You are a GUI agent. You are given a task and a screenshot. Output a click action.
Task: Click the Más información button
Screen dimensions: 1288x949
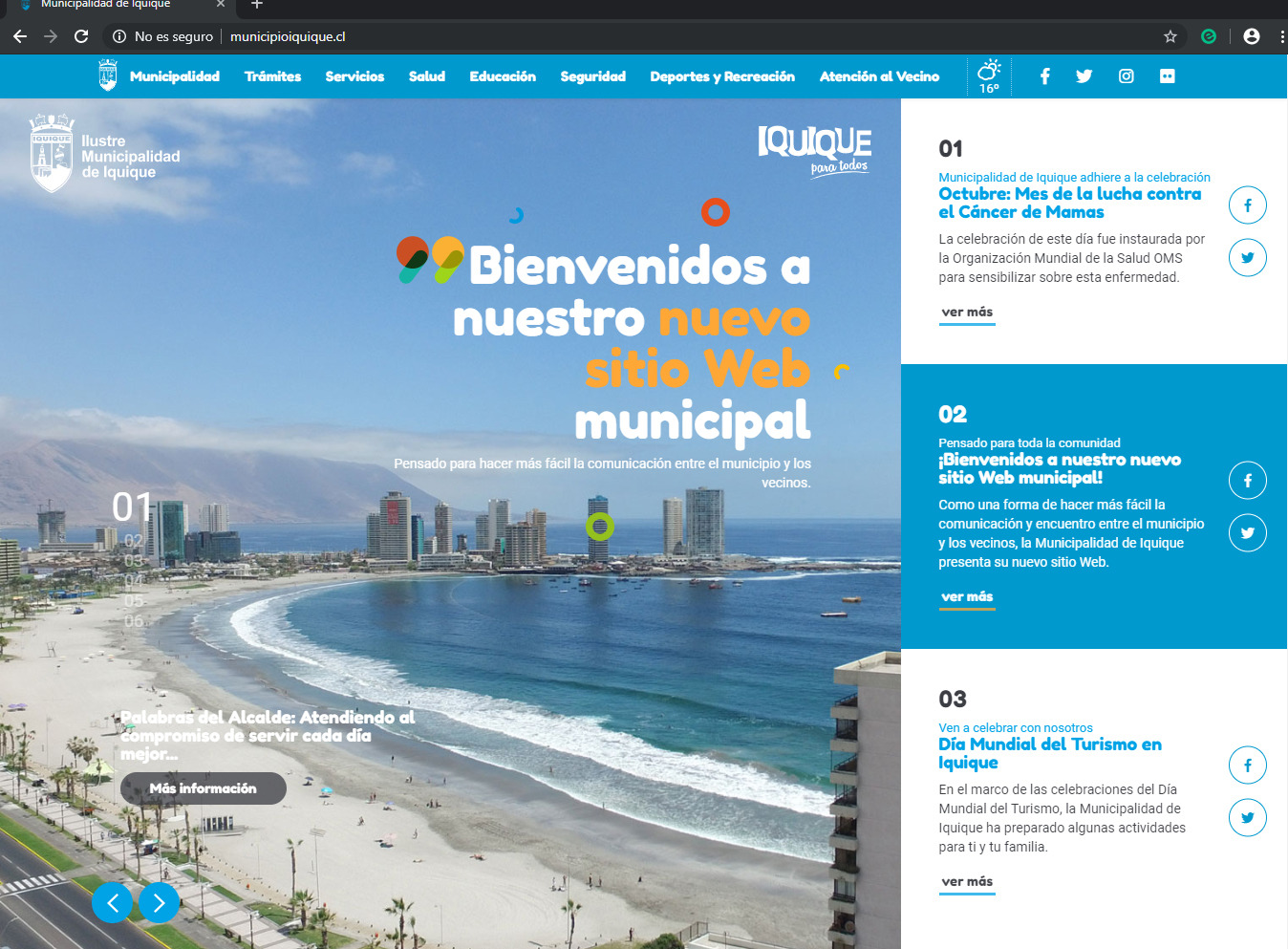(x=203, y=788)
